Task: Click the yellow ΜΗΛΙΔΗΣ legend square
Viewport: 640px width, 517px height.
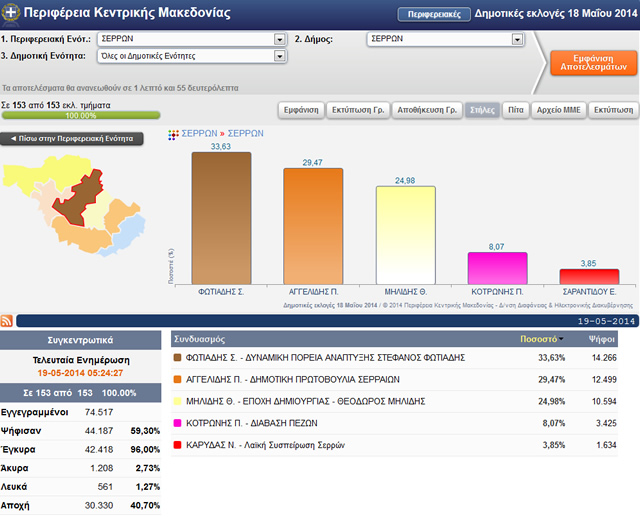Action: 178,401
